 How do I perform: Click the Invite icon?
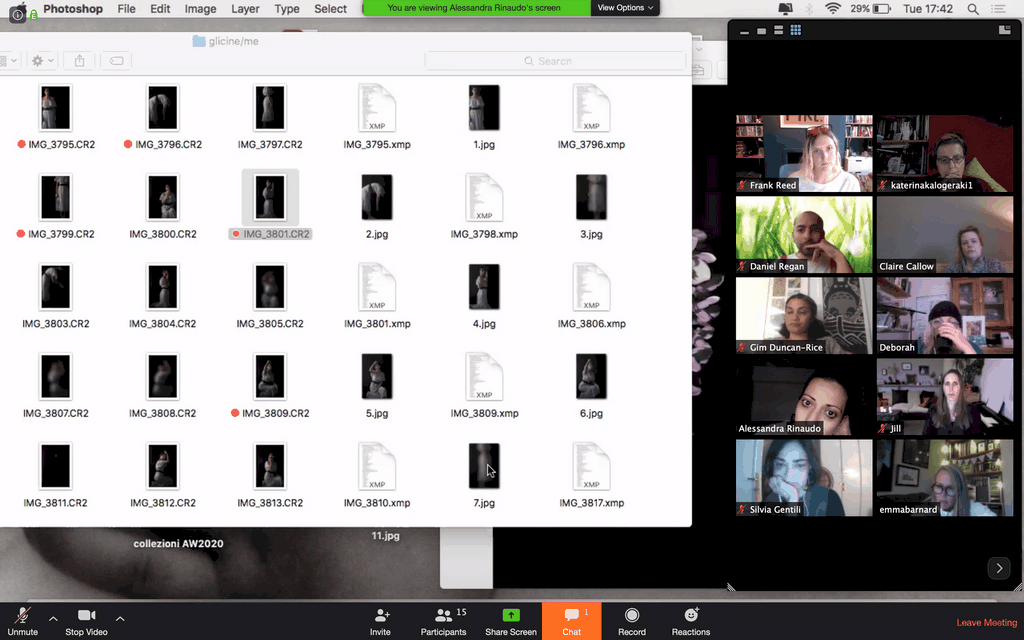381,617
